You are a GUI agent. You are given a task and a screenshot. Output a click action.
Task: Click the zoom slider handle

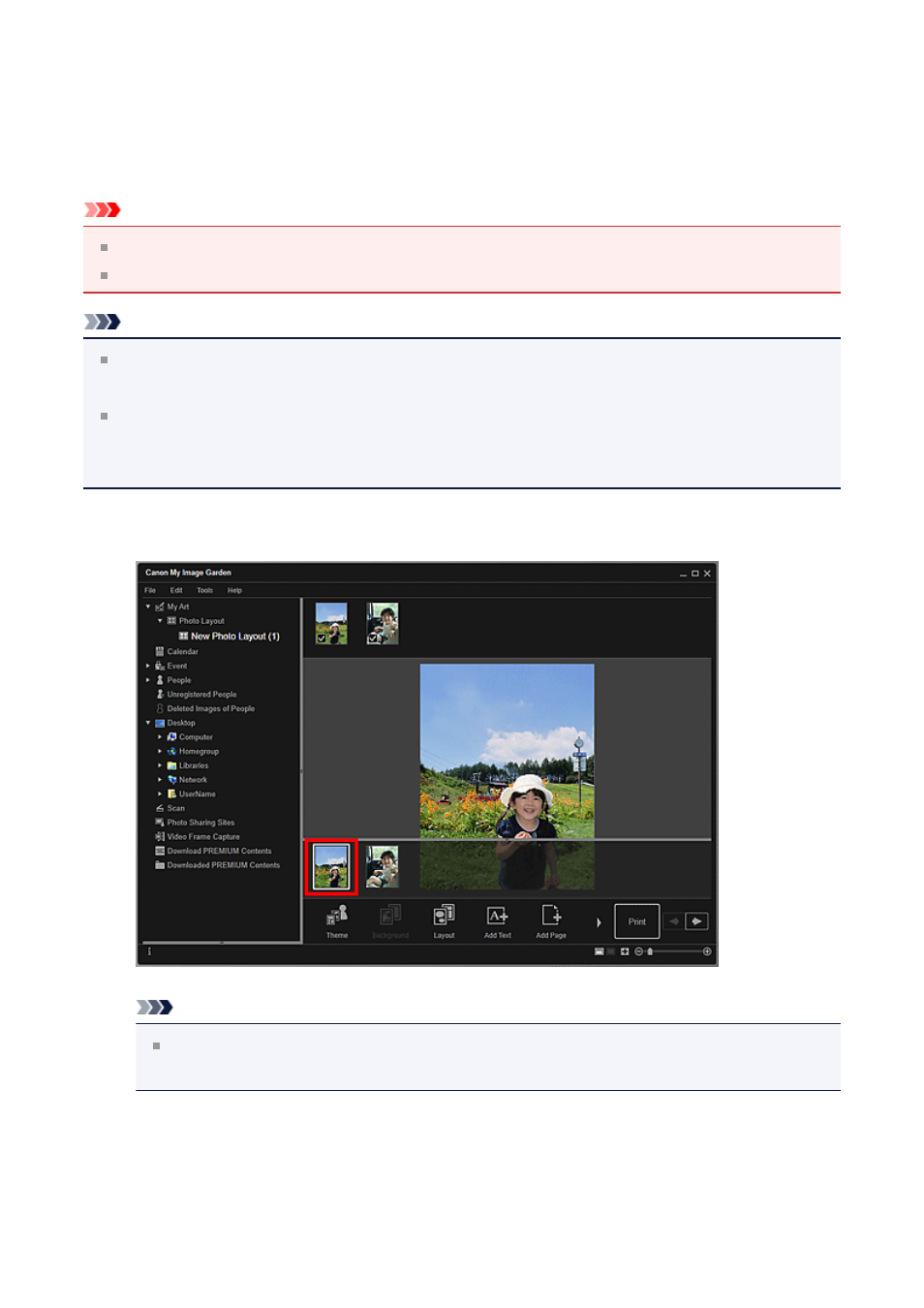(x=650, y=951)
